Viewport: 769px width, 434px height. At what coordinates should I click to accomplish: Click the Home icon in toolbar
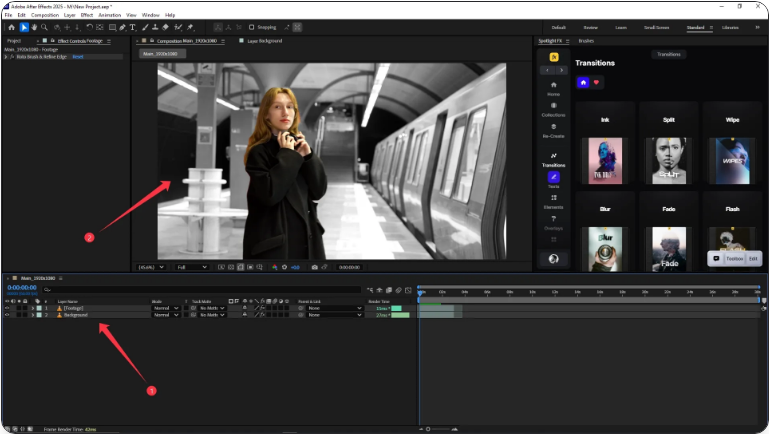pos(10,27)
